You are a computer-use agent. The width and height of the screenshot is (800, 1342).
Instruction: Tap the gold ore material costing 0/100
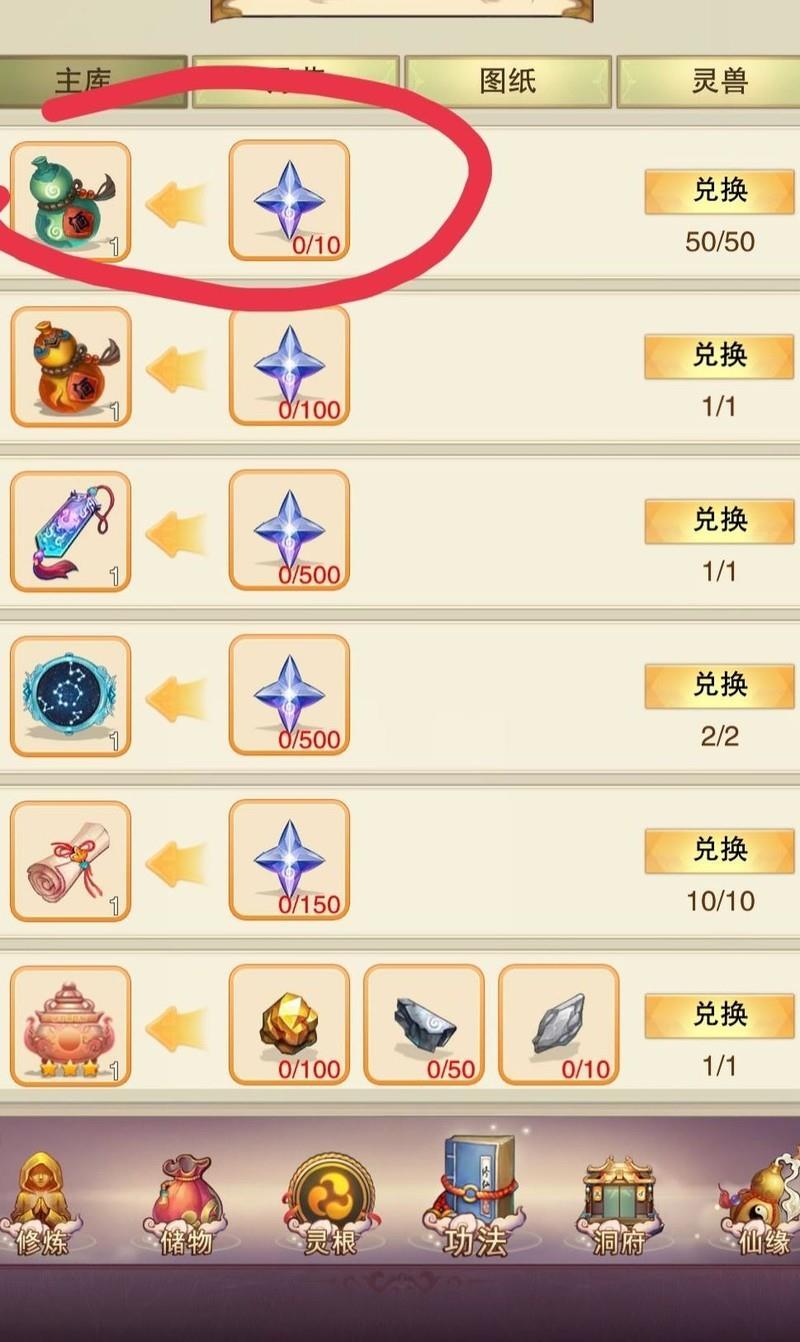(289, 1025)
